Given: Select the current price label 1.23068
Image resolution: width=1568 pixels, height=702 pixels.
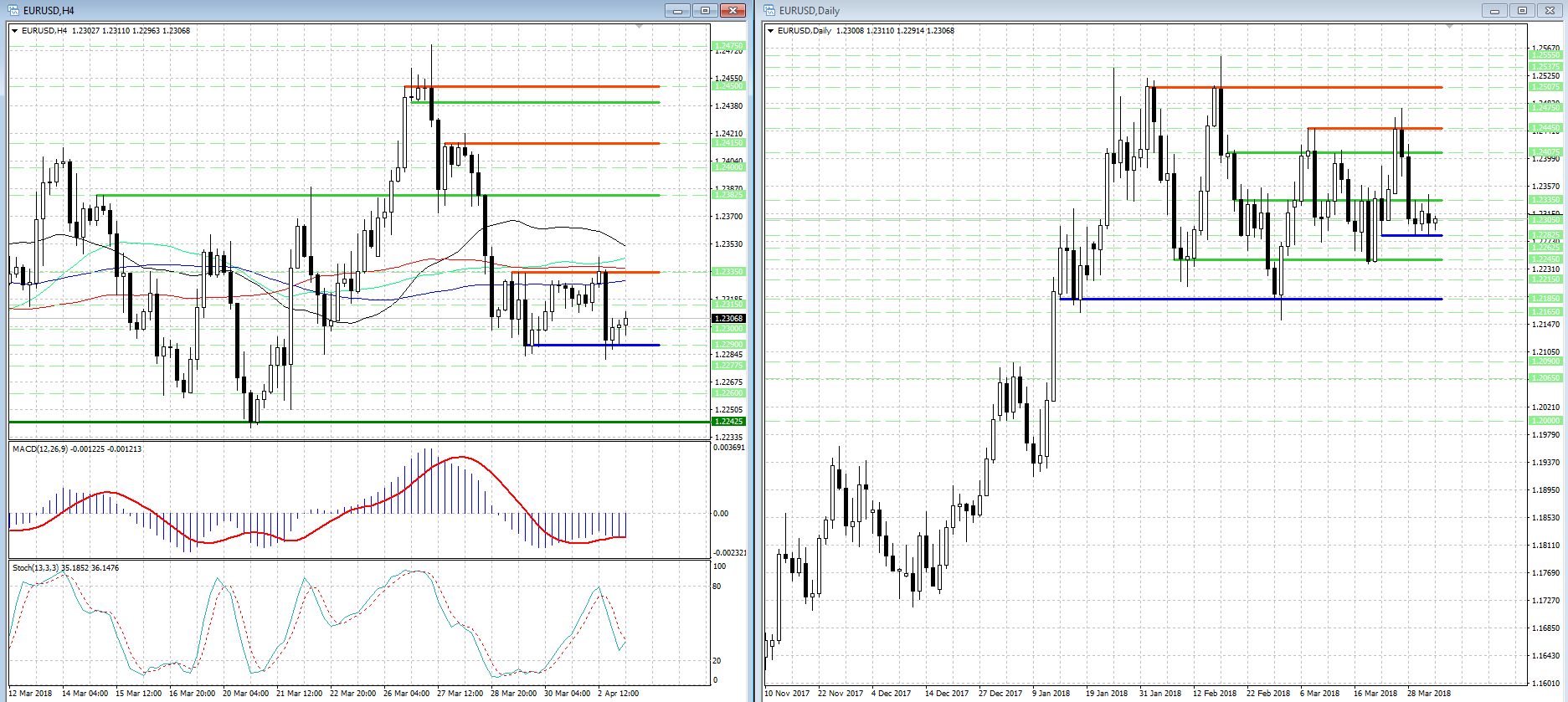Looking at the screenshot, I should 728,319.
